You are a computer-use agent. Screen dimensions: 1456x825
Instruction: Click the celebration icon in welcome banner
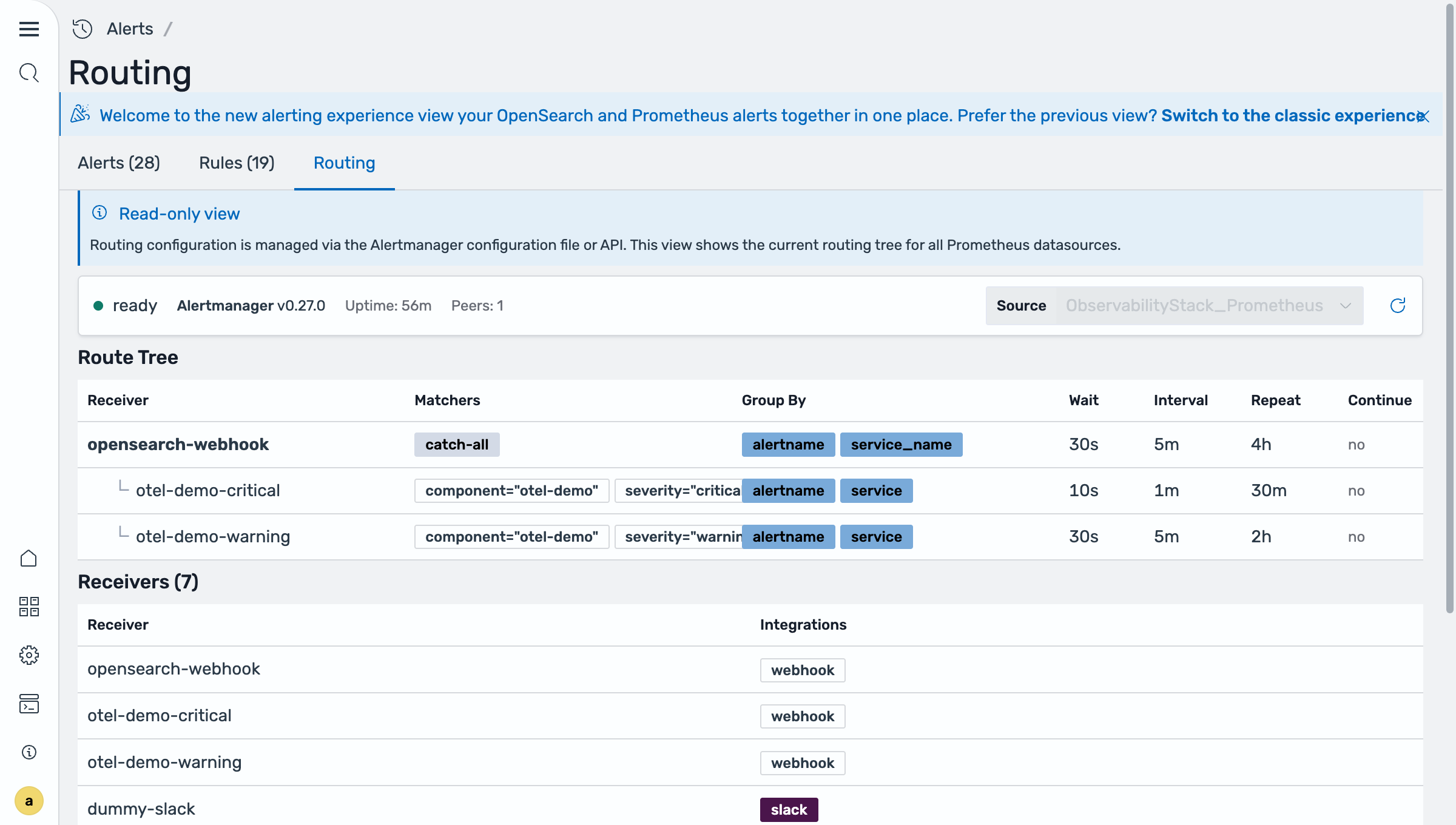[x=80, y=114]
